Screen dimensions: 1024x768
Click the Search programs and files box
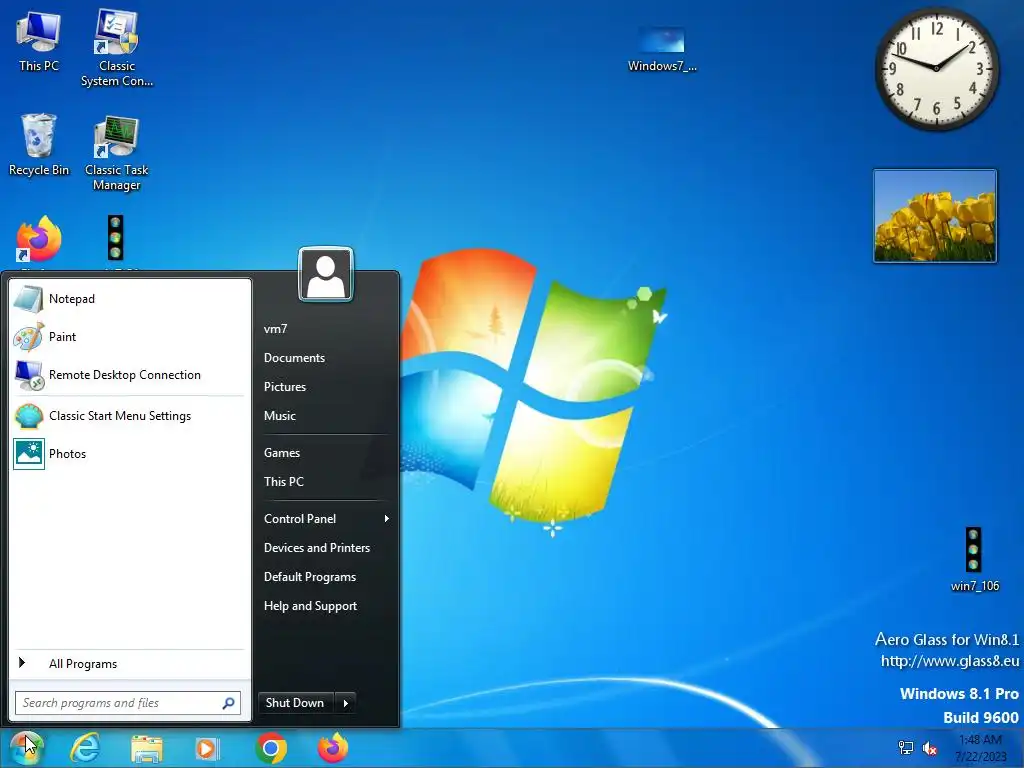pos(128,703)
